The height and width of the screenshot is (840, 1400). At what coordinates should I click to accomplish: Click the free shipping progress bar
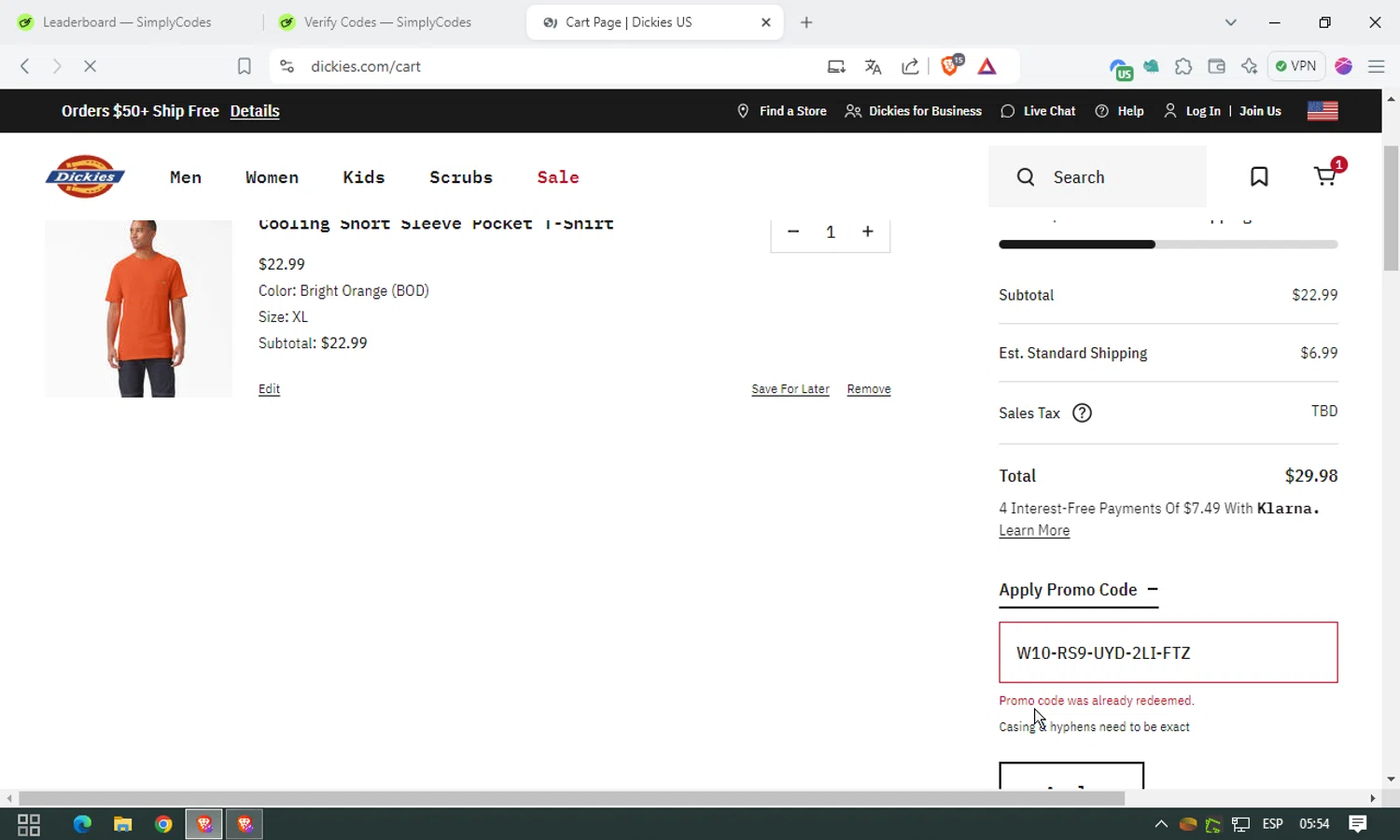click(x=1169, y=245)
